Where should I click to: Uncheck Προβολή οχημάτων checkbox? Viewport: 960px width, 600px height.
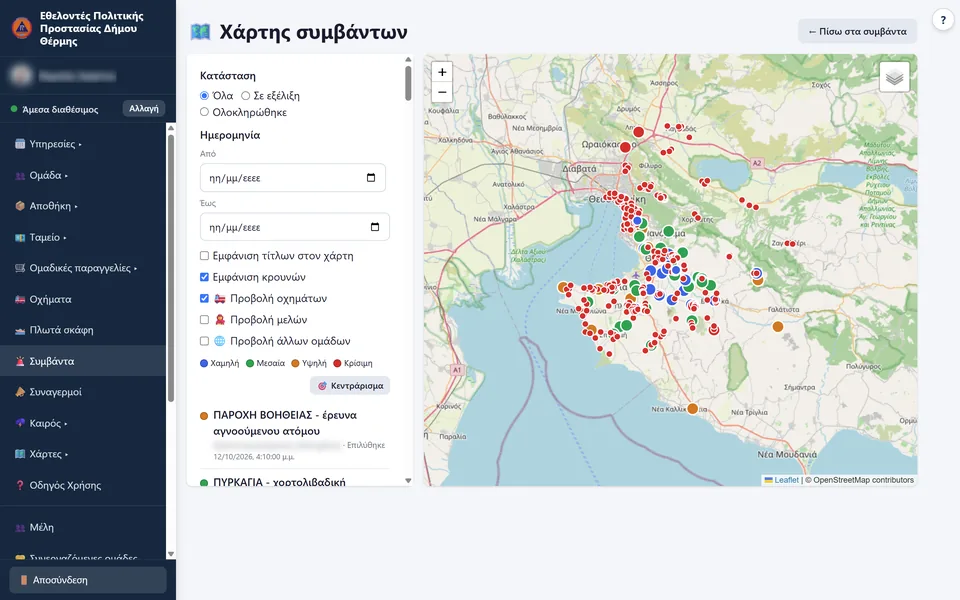(x=204, y=298)
